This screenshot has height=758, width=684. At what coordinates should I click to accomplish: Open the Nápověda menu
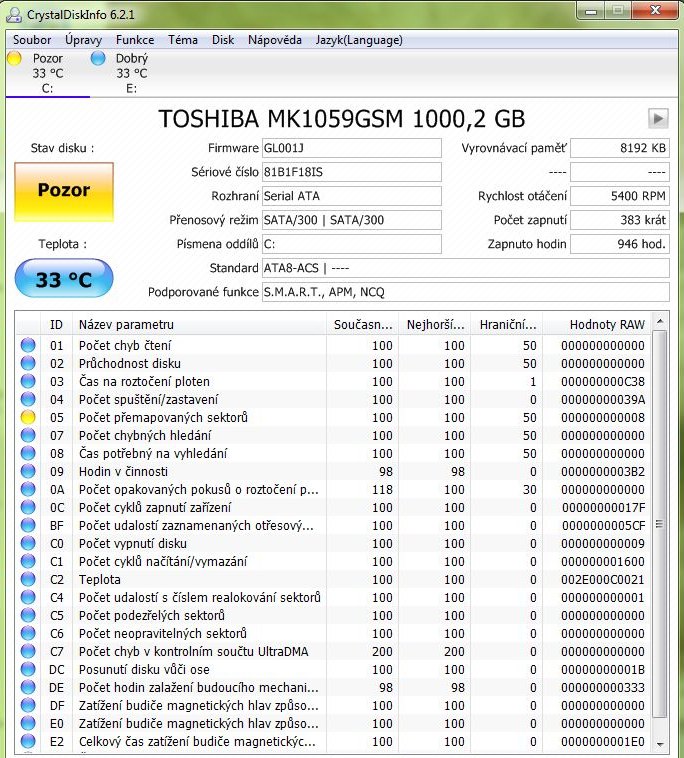click(x=274, y=40)
